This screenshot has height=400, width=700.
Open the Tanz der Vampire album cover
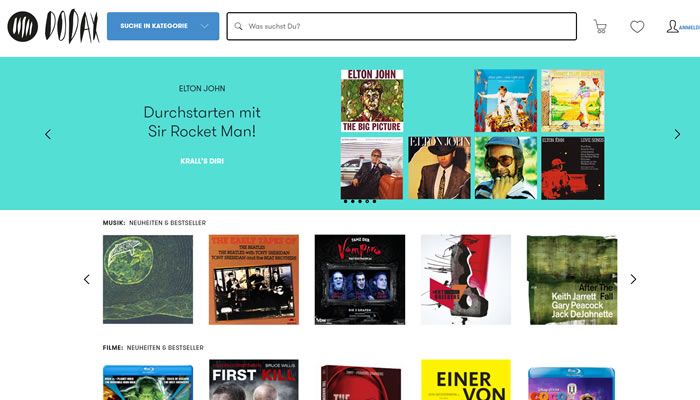point(360,279)
